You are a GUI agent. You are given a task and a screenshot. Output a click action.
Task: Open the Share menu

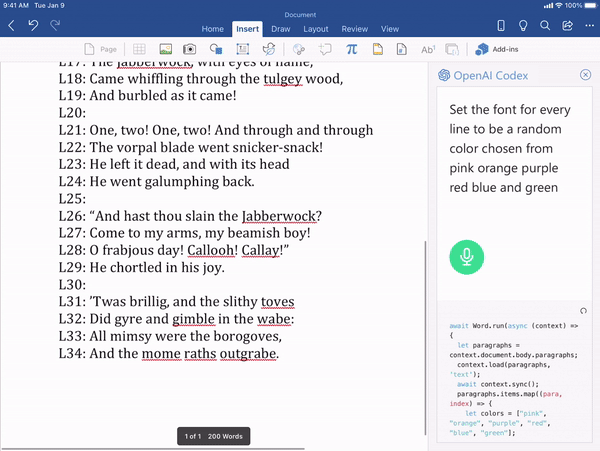(x=569, y=25)
